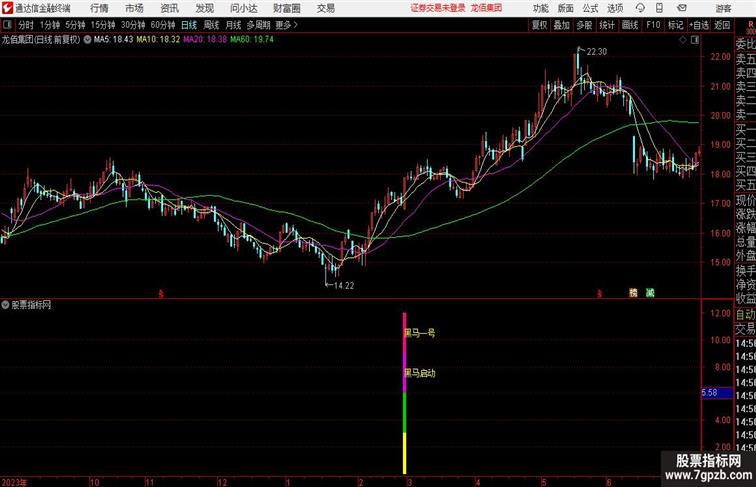The height and width of the screenshot is (487, 756).
Task: Click the 22.30 high price label
Action: pyautogui.click(x=596, y=52)
